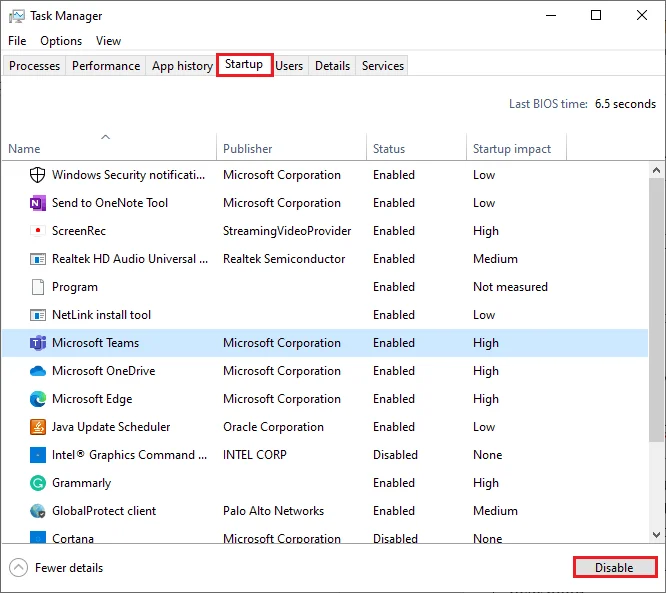Click the Task Manager title bar icon
Image resolution: width=666 pixels, height=593 pixels.
(17, 16)
